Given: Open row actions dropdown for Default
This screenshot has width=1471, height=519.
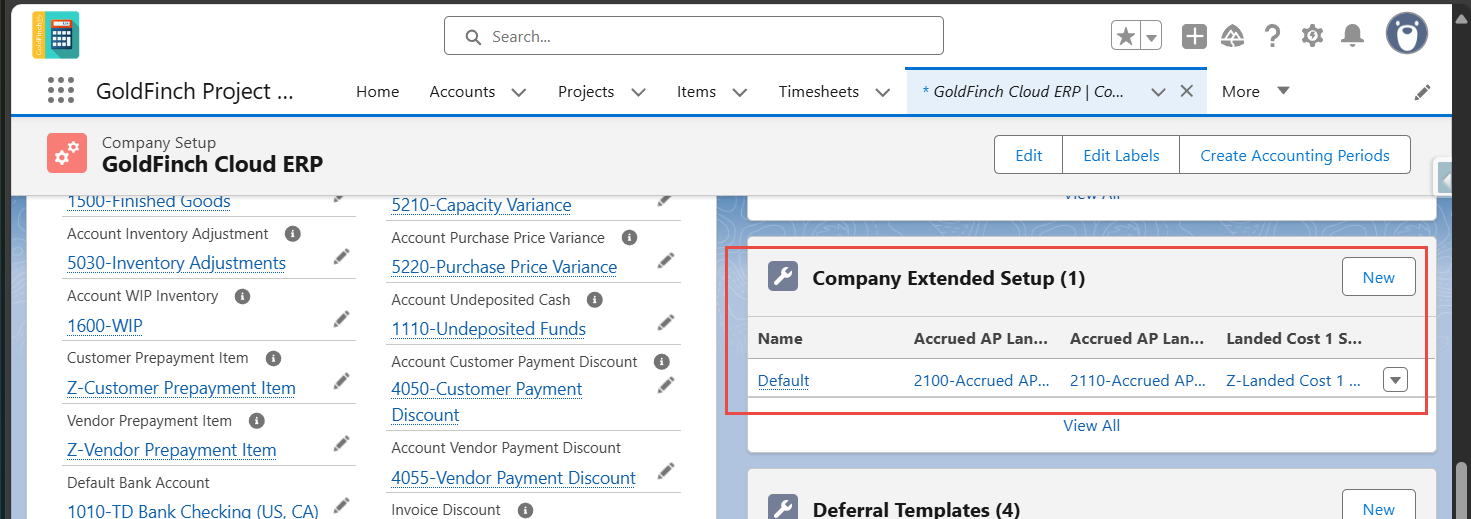Looking at the screenshot, I should point(1396,380).
